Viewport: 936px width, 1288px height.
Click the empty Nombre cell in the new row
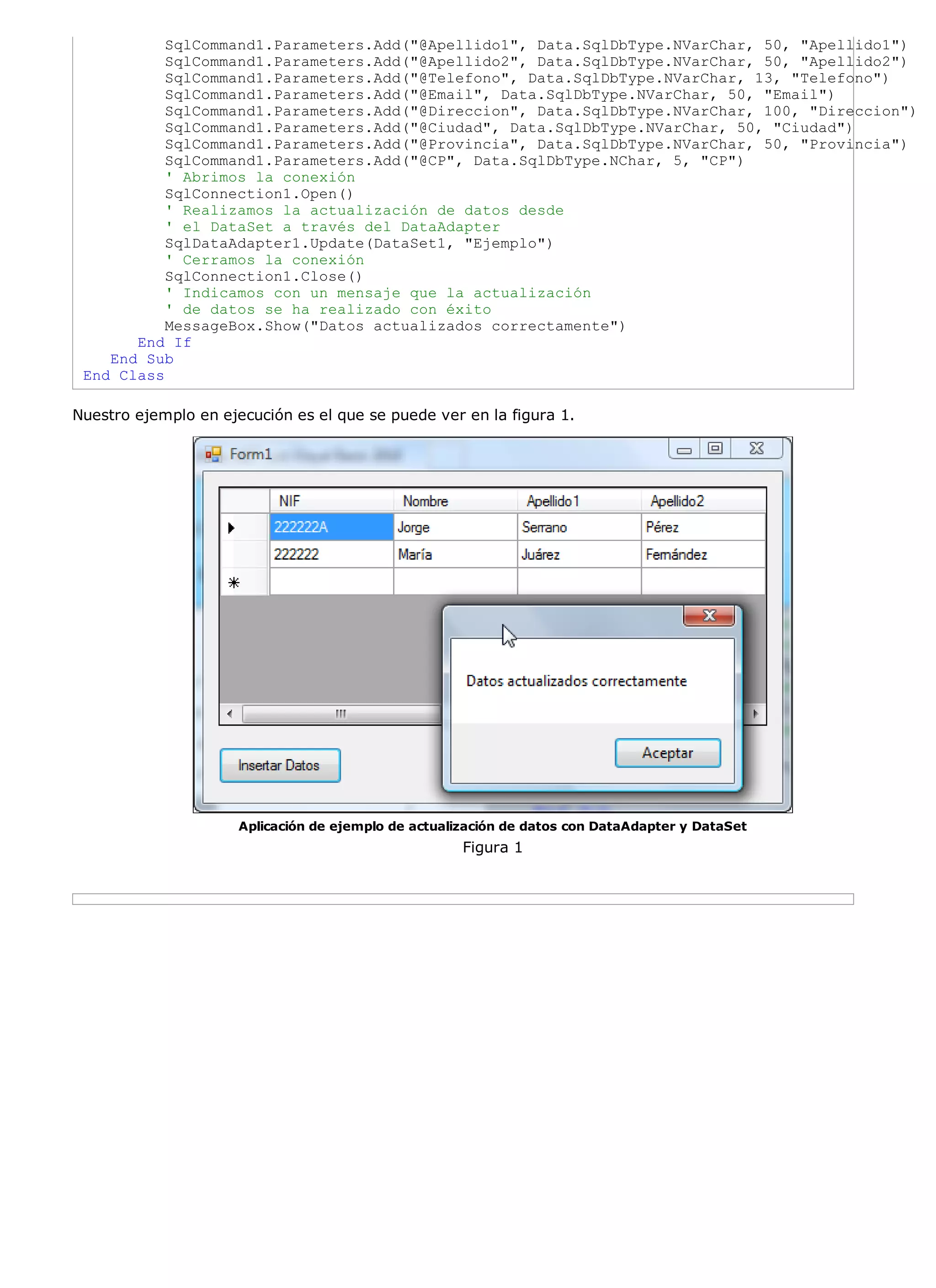point(455,582)
